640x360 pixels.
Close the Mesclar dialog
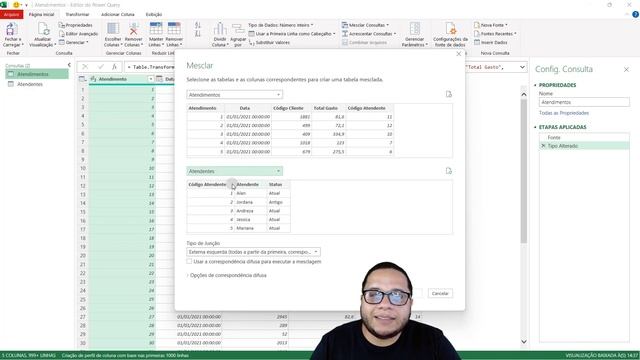(458, 54)
